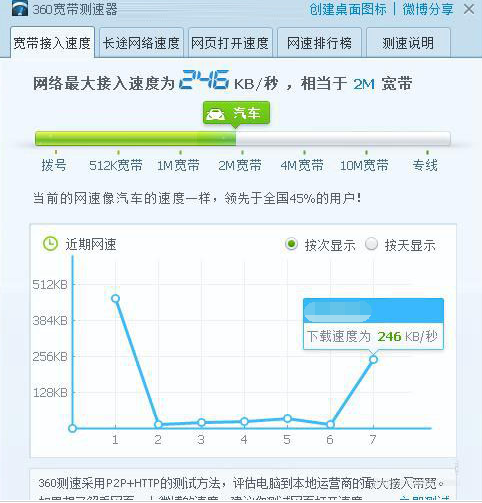482x503 pixels.
Task: Click the 专线 scale label
Action: tap(425, 165)
